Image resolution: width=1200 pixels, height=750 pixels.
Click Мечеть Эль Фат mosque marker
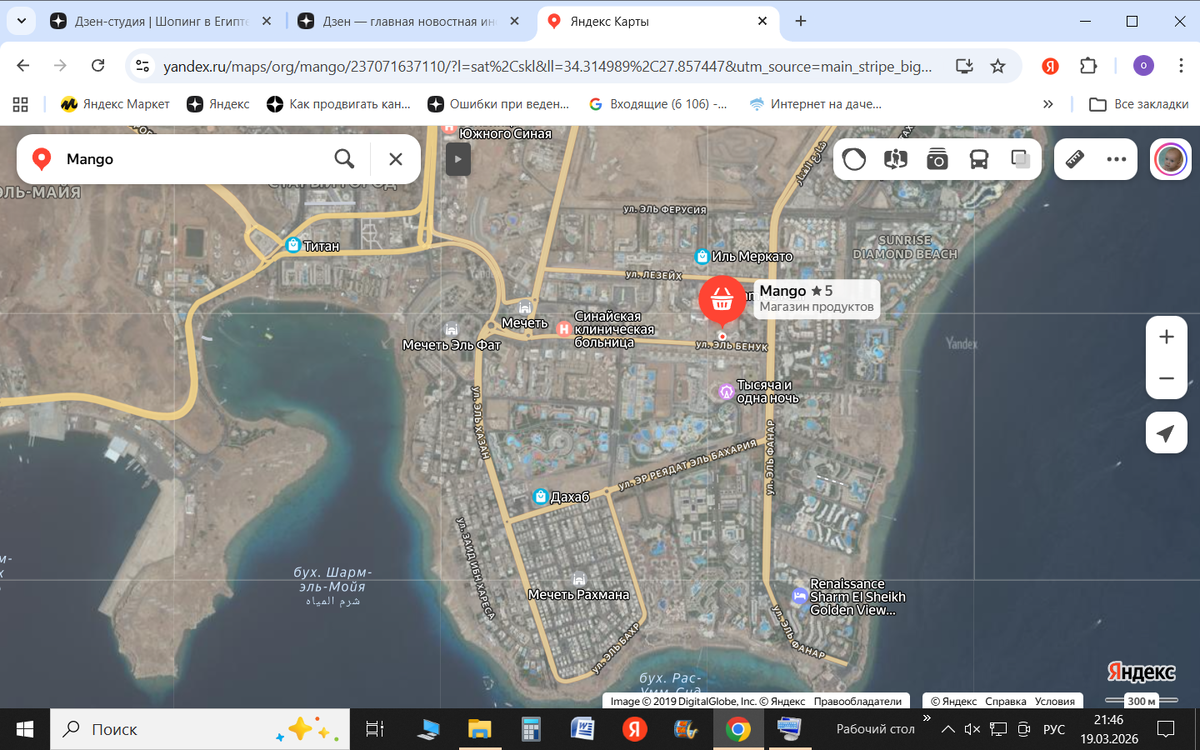(x=451, y=328)
